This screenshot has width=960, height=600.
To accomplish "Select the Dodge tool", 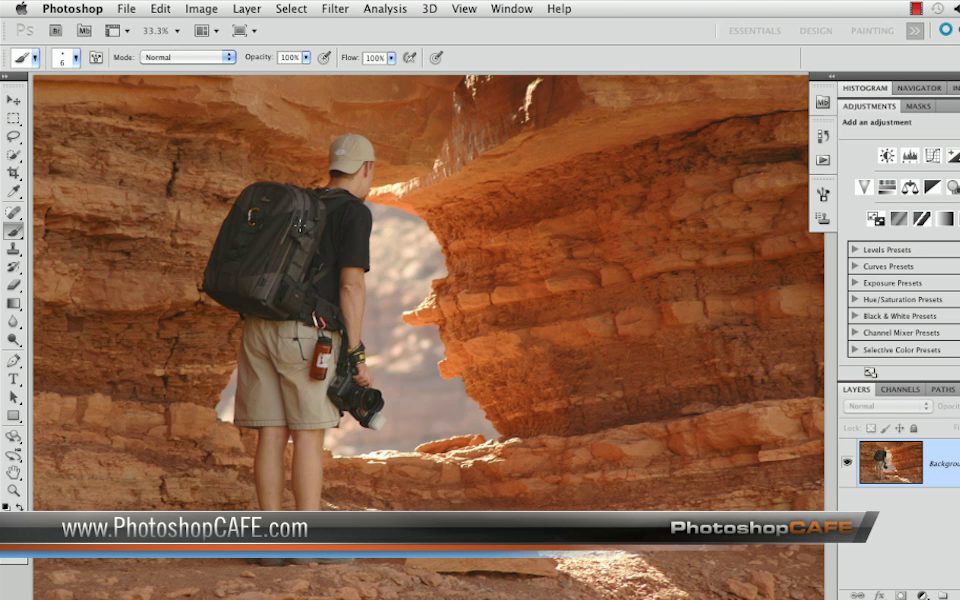I will (13, 340).
